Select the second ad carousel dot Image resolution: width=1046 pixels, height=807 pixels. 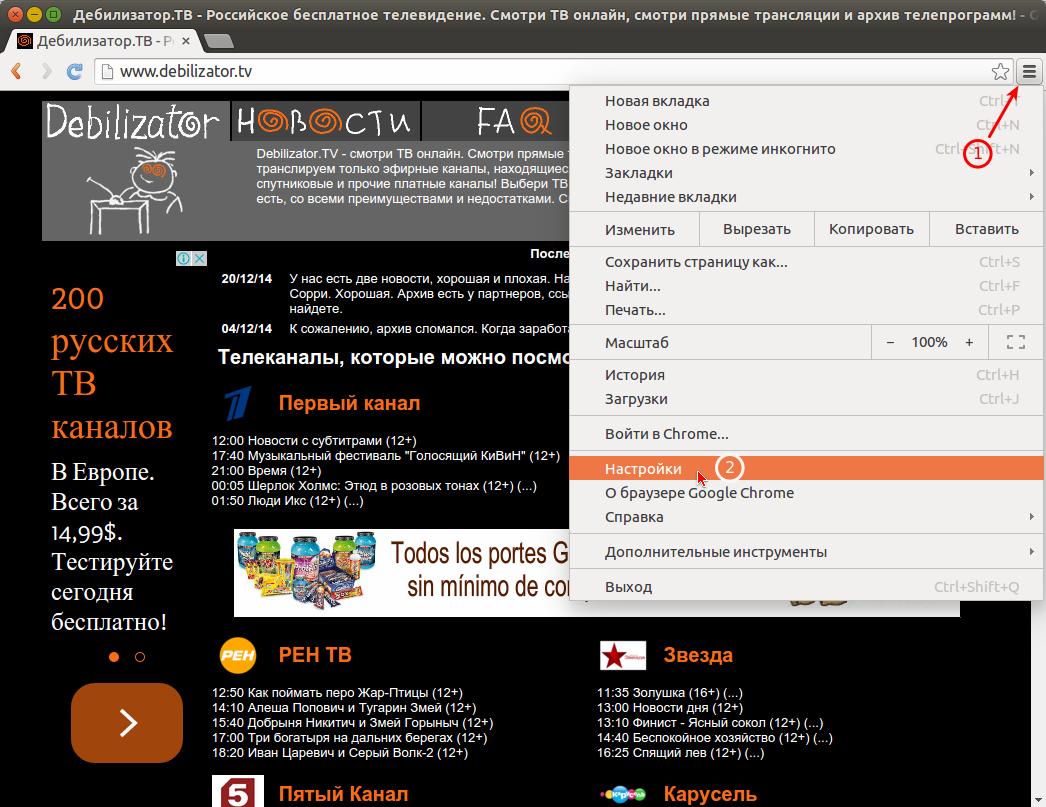point(139,657)
